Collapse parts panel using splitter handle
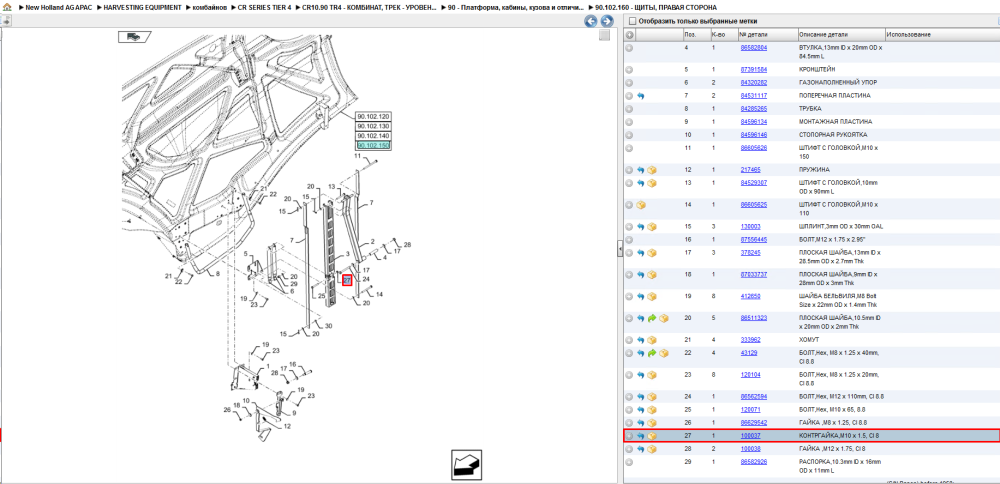The image size is (1000, 484). 620,251
